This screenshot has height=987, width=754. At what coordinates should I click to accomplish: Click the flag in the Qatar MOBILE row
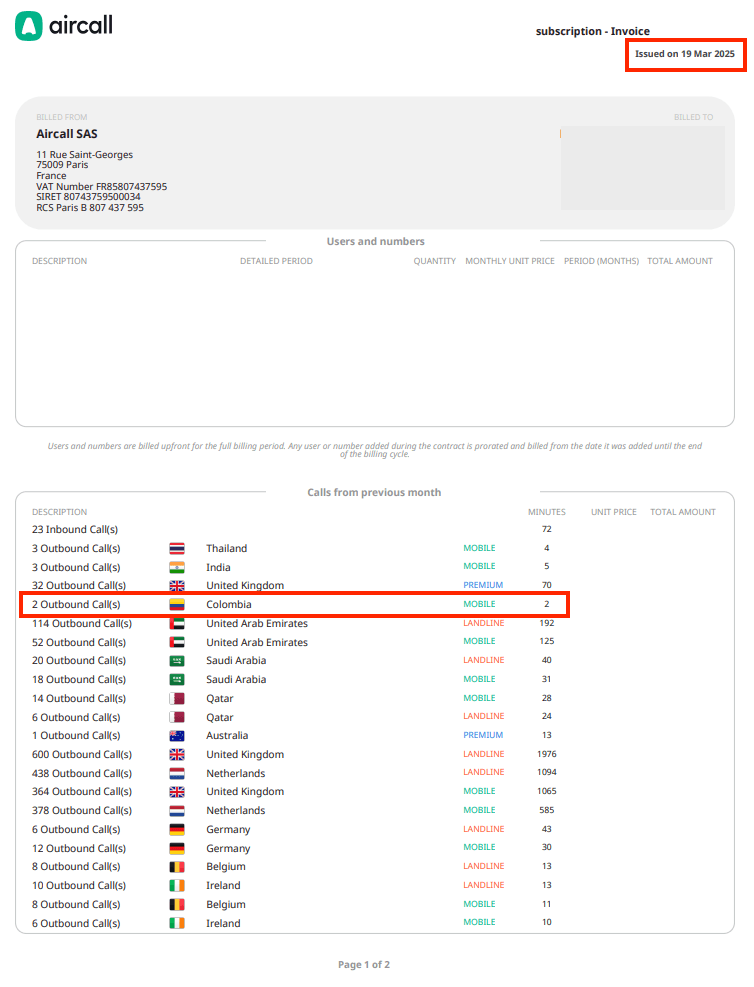[x=177, y=699]
